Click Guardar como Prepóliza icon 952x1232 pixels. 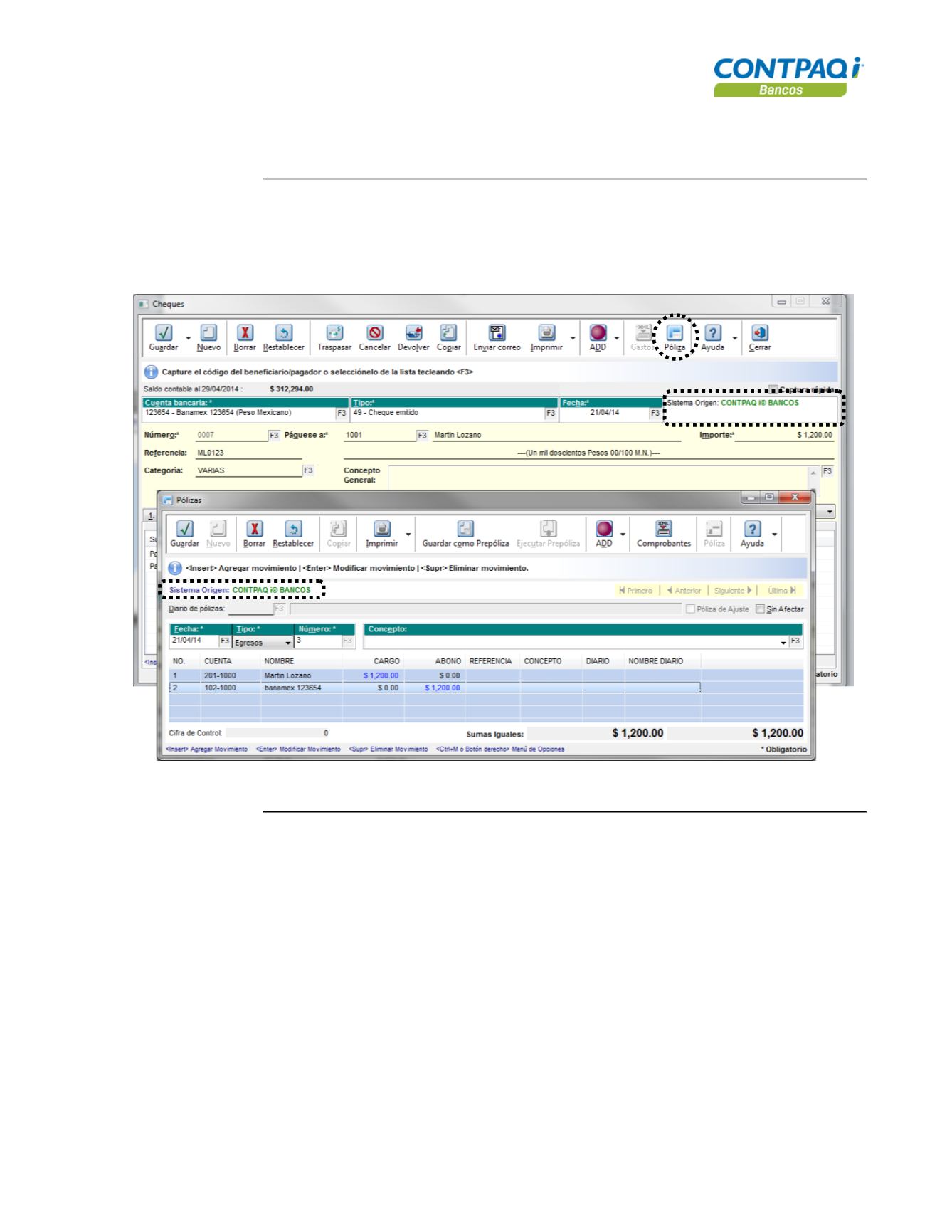coord(465,529)
